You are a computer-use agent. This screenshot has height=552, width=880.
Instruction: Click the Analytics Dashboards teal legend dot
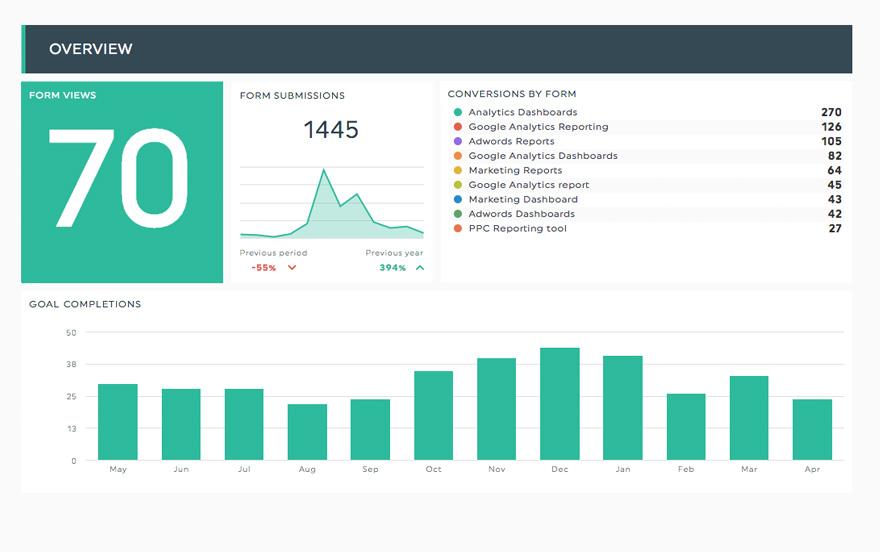click(x=458, y=113)
